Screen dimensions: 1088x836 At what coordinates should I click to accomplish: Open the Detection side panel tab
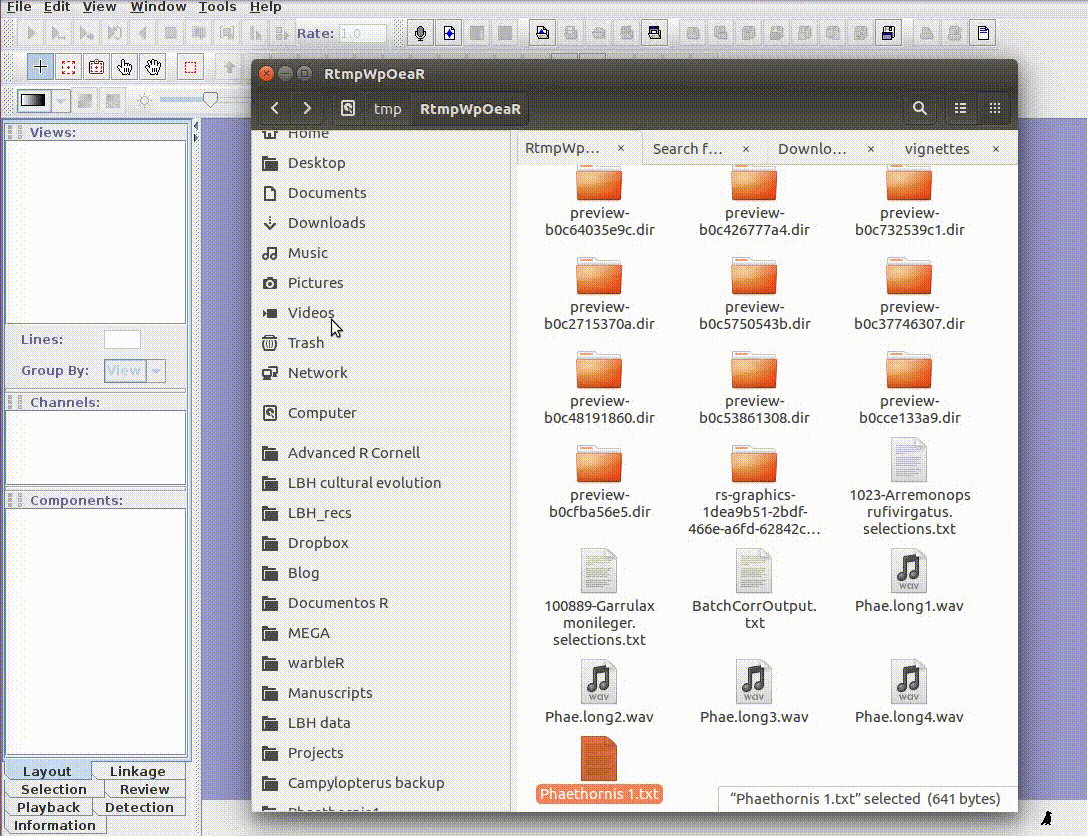pyautogui.click(x=139, y=807)
